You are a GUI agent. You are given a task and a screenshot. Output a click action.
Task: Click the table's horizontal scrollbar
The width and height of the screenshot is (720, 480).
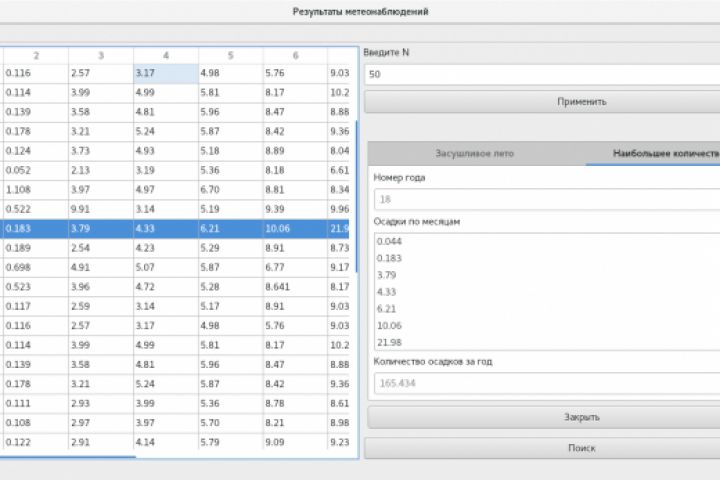tap(68, 457)
